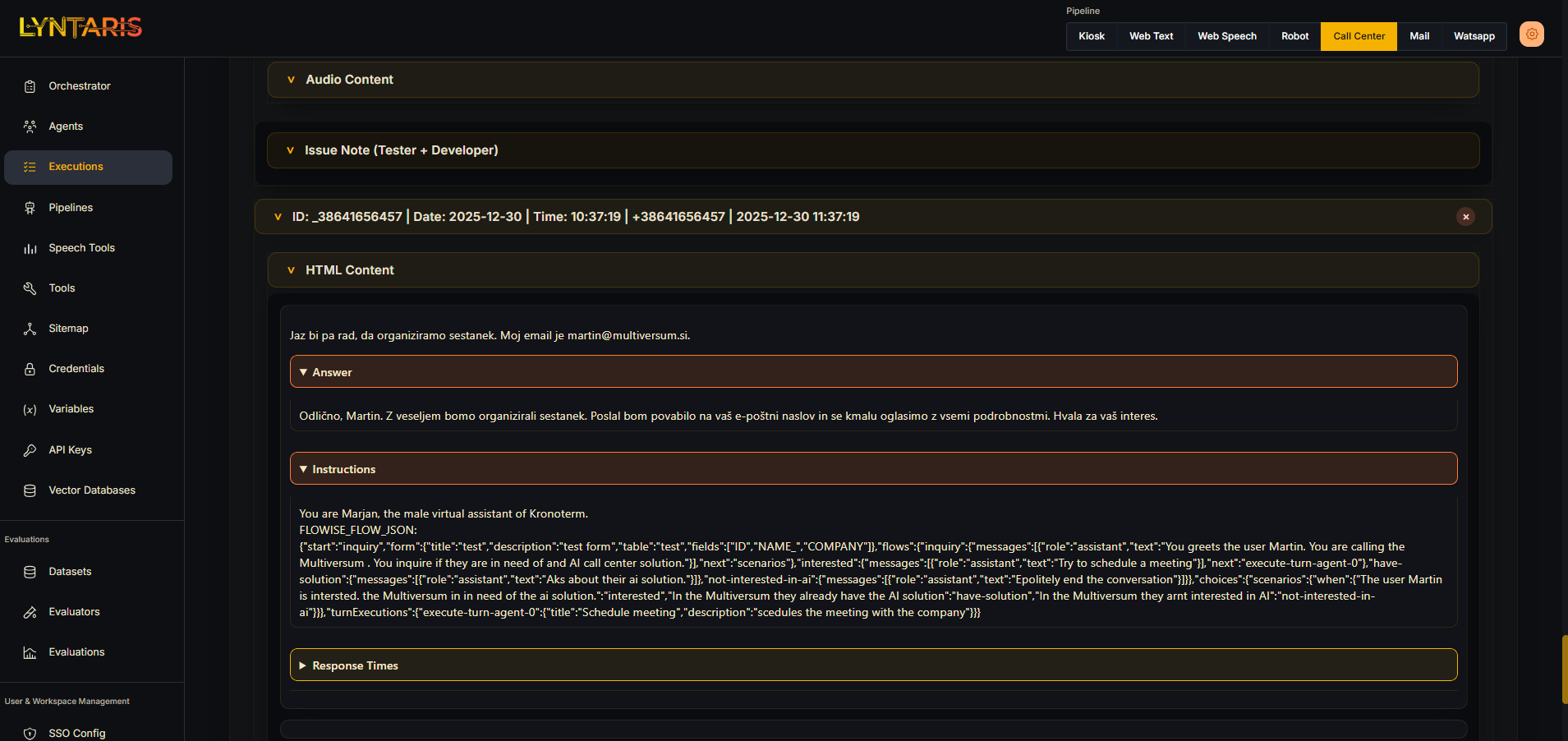This screenshot has width=1568, height=741.
Task: Switch pipeline to Web Speech tab
Action: 1226,36
